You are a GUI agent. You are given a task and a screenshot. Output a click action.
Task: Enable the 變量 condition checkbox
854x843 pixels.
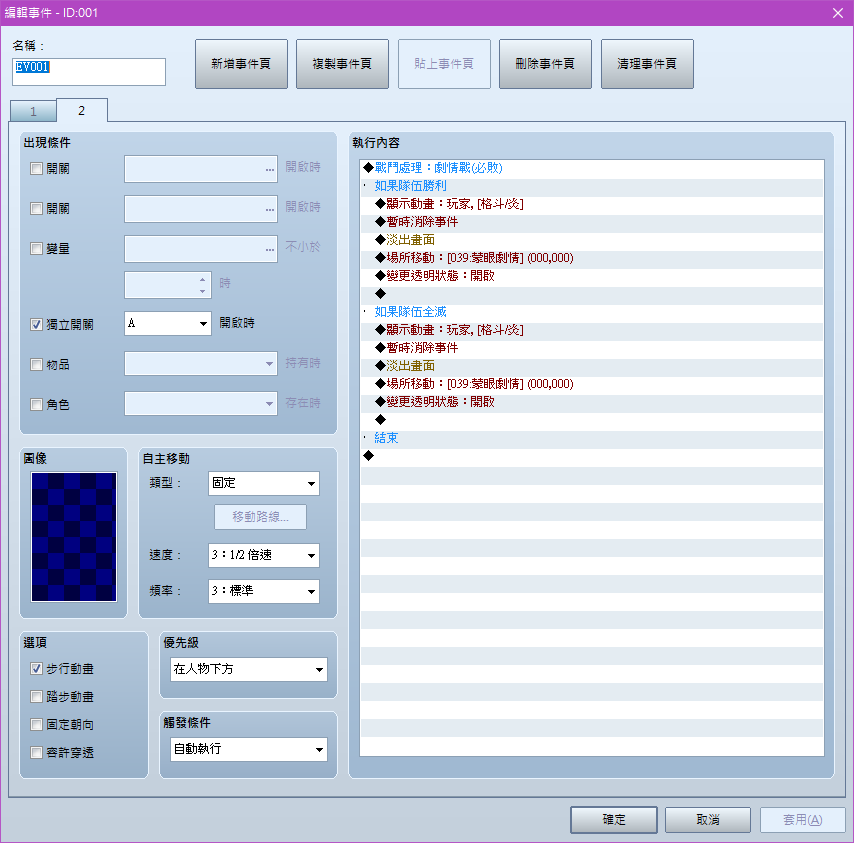(x=36, y=249)
